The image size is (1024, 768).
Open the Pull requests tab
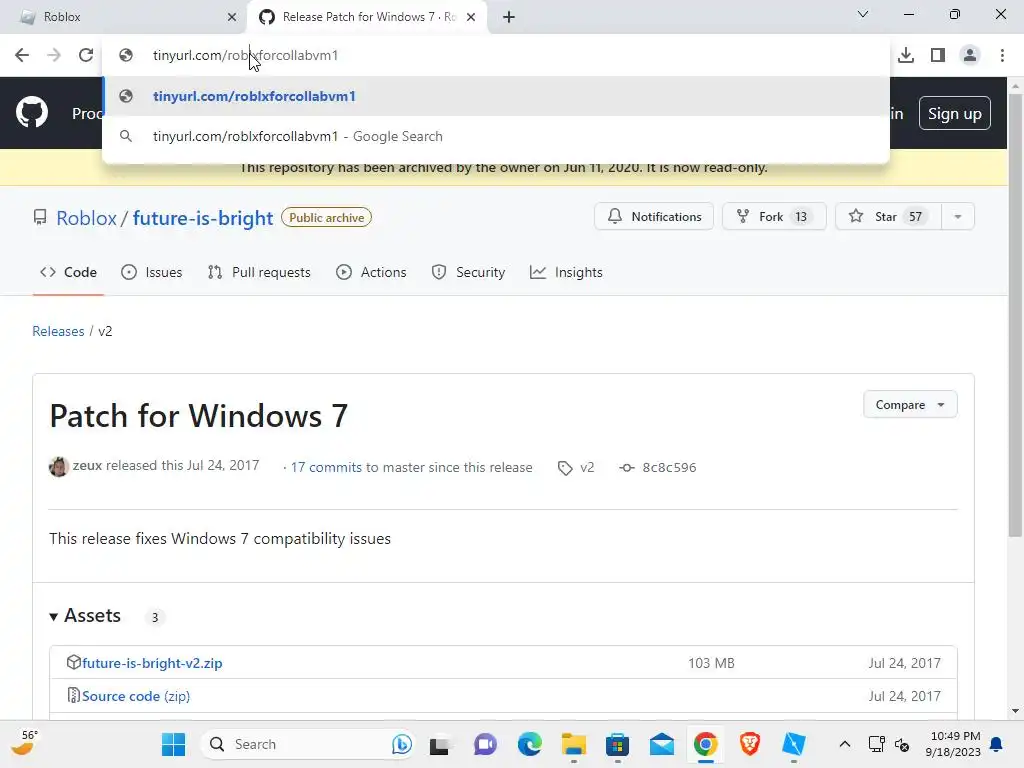pyautogui.click(x=259, y=272)
